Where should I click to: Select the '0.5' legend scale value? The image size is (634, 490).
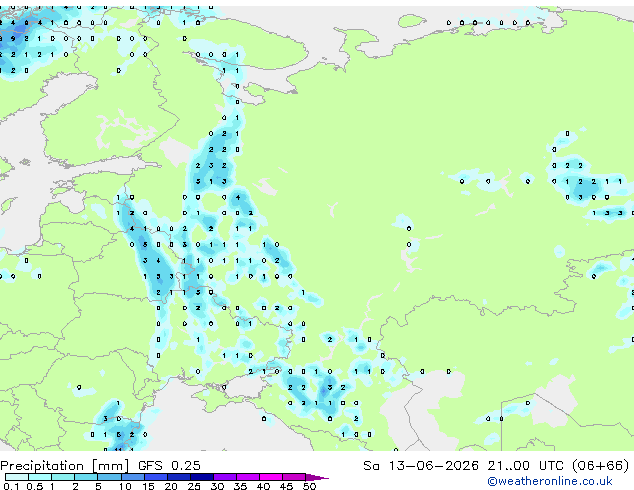pos(35,486)
